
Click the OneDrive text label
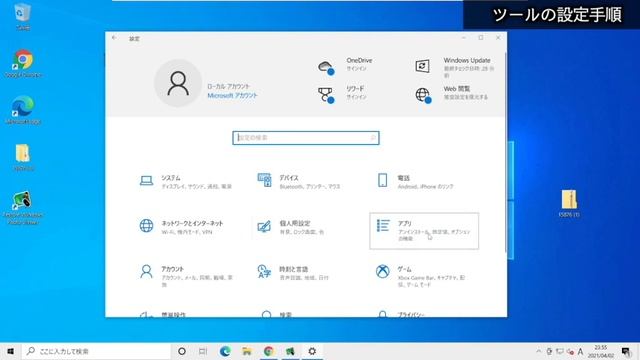(359, 60)
